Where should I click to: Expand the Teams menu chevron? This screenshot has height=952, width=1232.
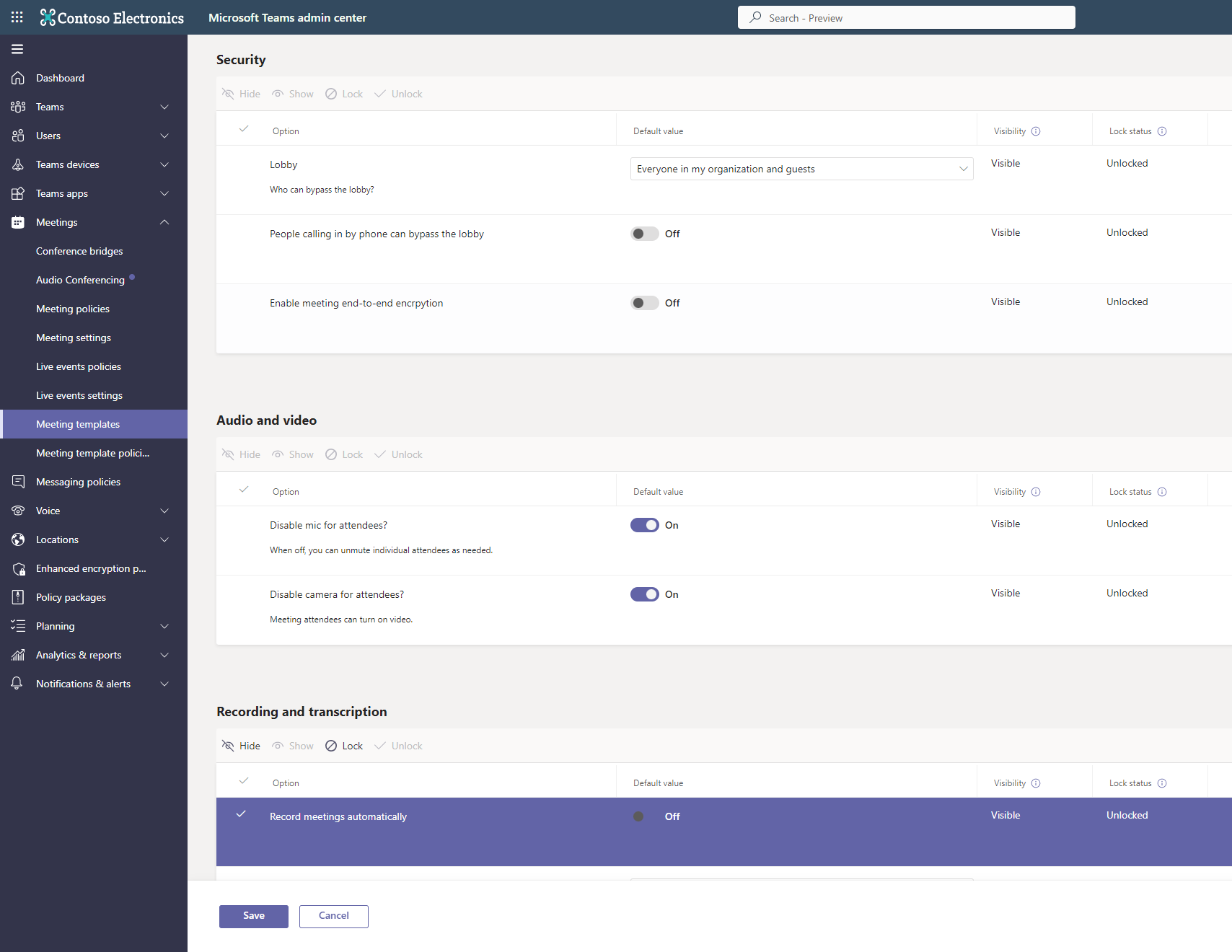(164, 107)
